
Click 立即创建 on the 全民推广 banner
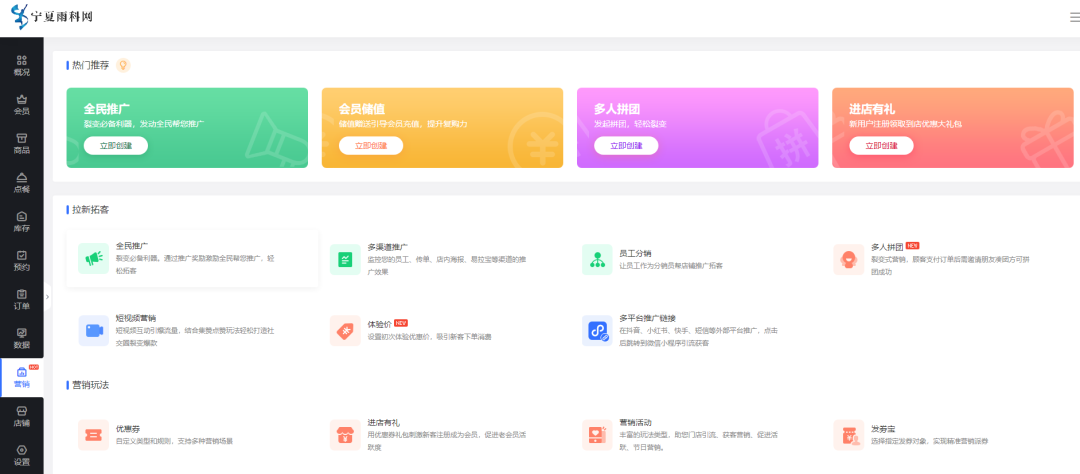116,145
